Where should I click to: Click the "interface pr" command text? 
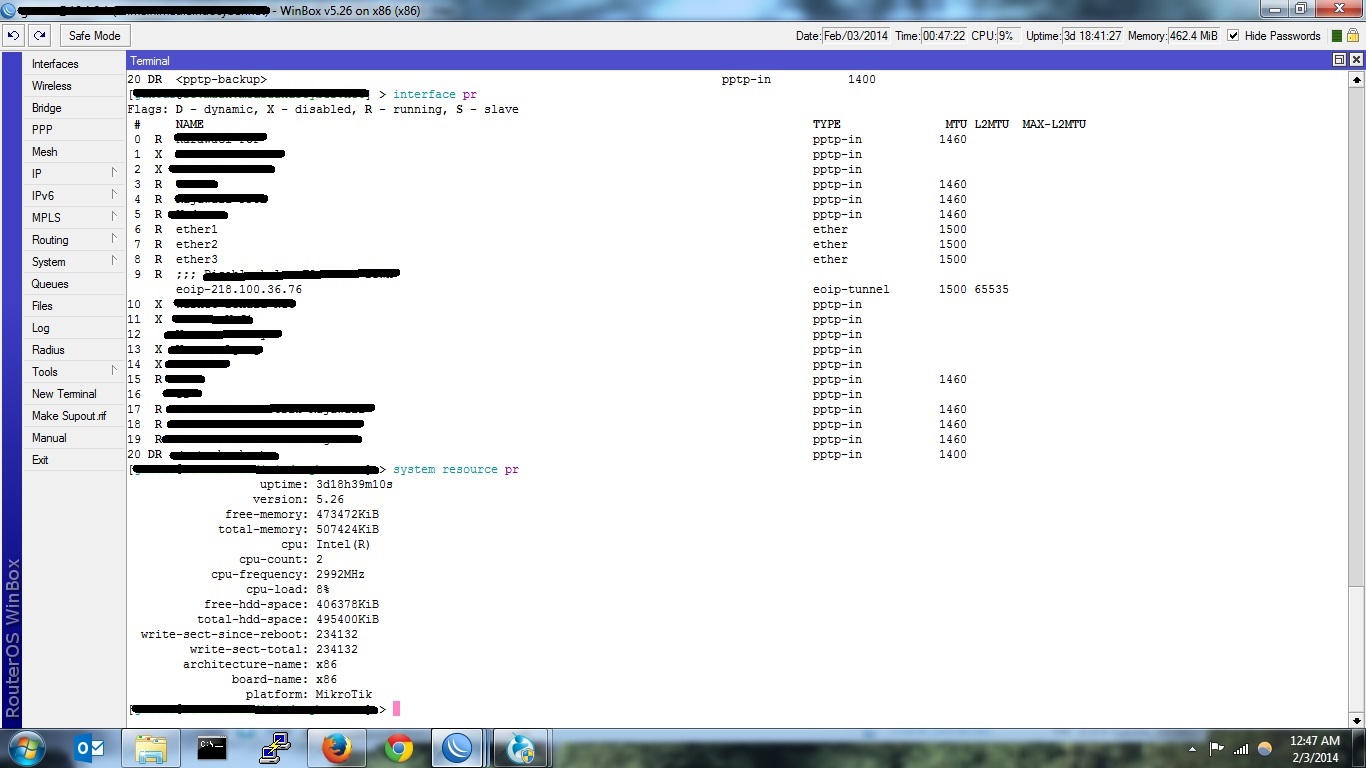tap(435, 94)
